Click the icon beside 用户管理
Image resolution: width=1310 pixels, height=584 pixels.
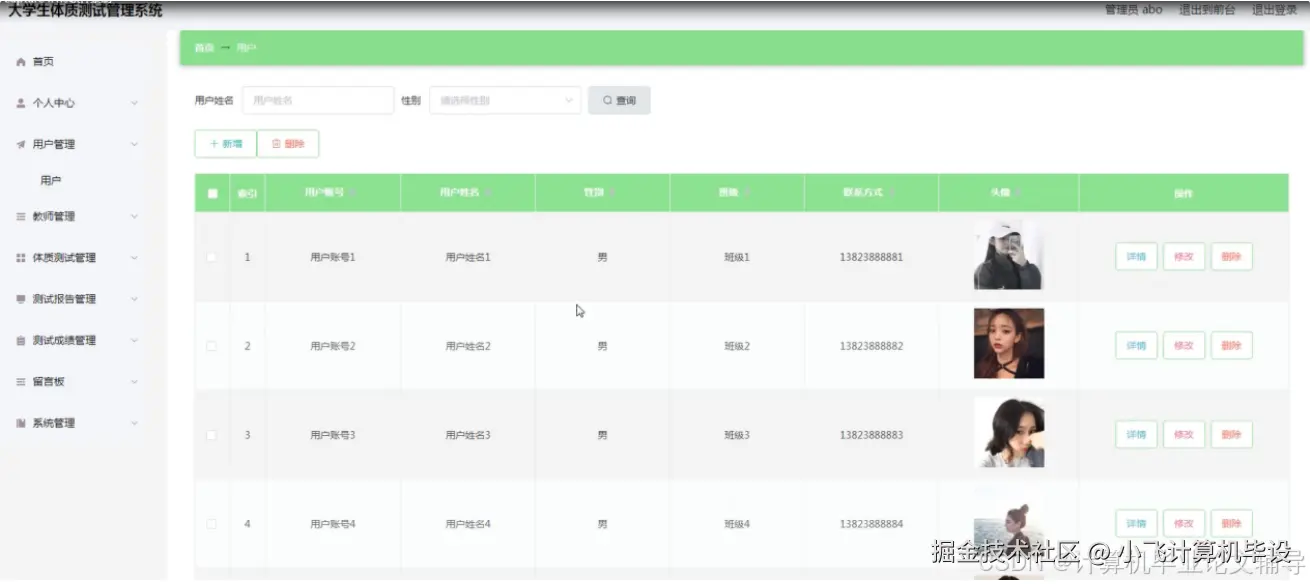click(x=20, y=144)
